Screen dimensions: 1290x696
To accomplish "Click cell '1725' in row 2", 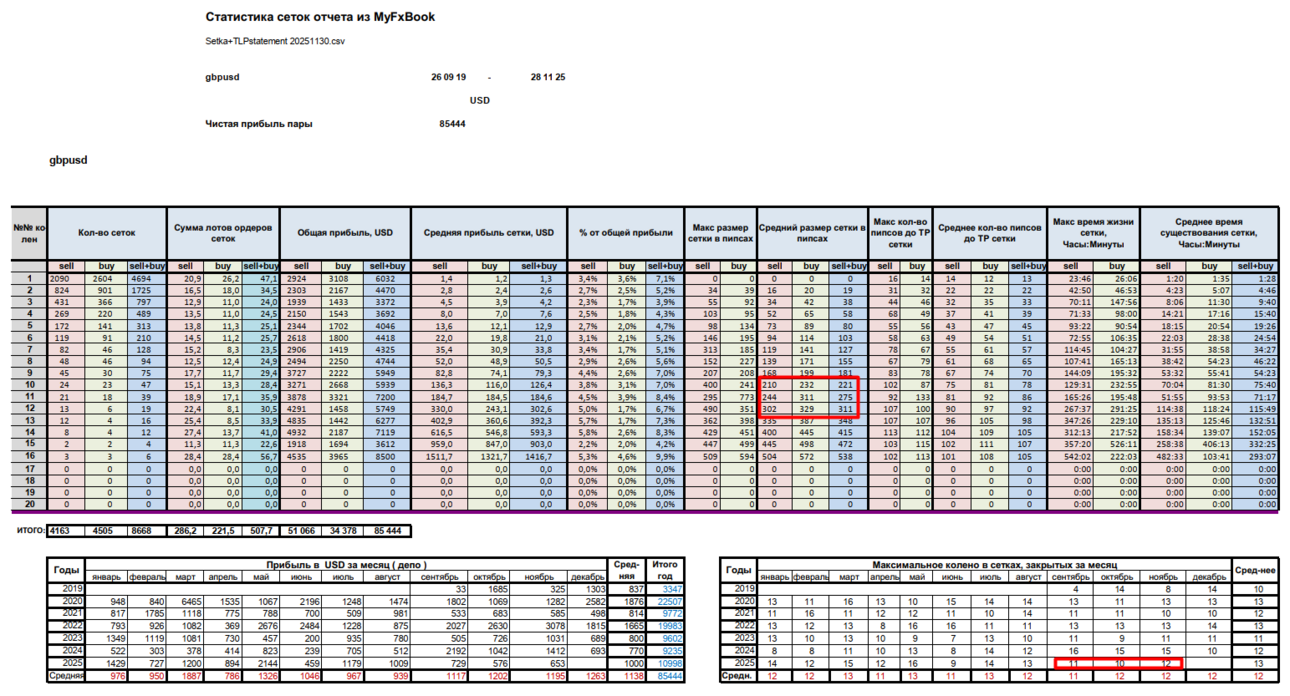I will (x=146, y=290).
